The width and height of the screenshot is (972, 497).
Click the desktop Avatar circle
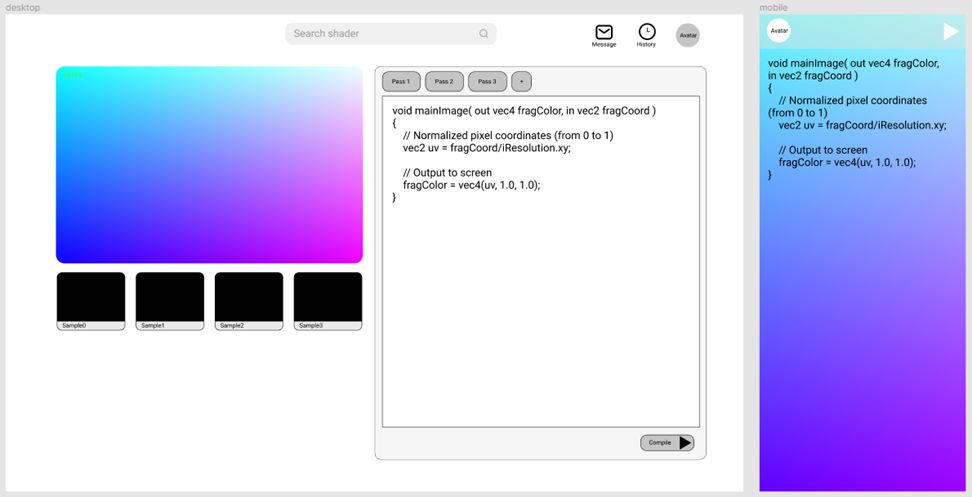pyautogui.click(x=688, y=35)
